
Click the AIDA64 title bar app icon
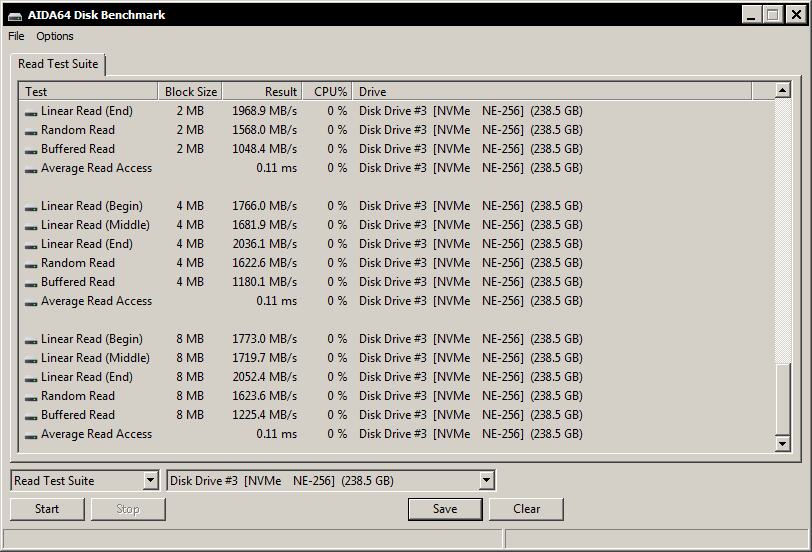coord(15,15)
